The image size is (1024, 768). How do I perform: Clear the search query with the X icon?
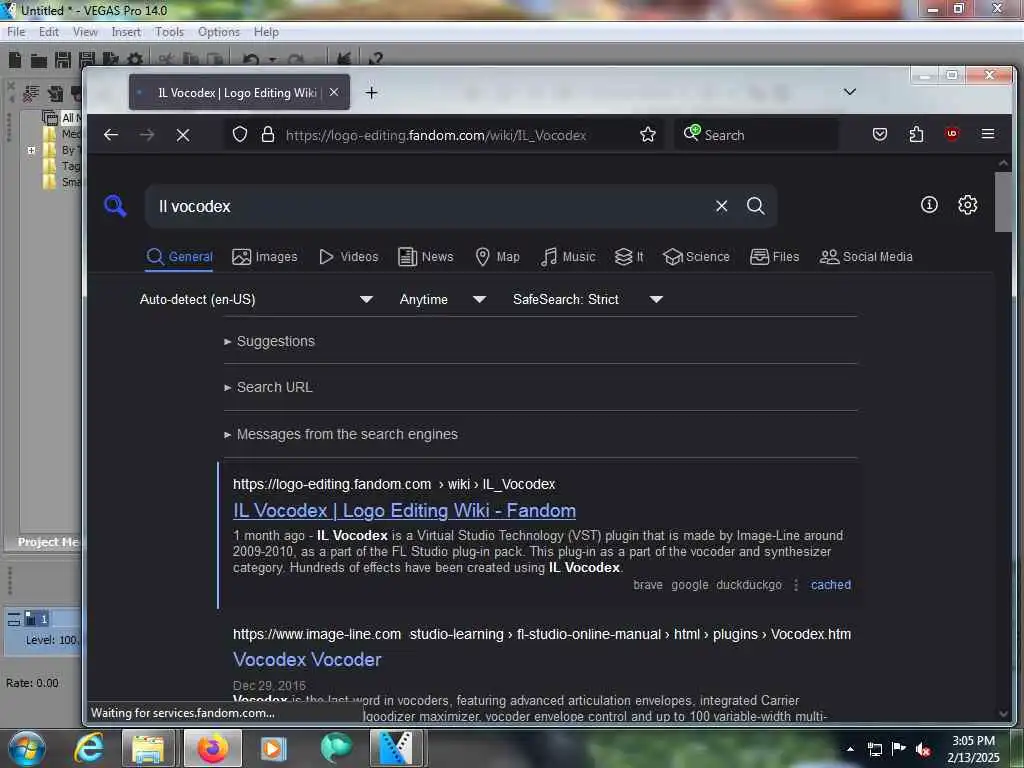point(722,206)
